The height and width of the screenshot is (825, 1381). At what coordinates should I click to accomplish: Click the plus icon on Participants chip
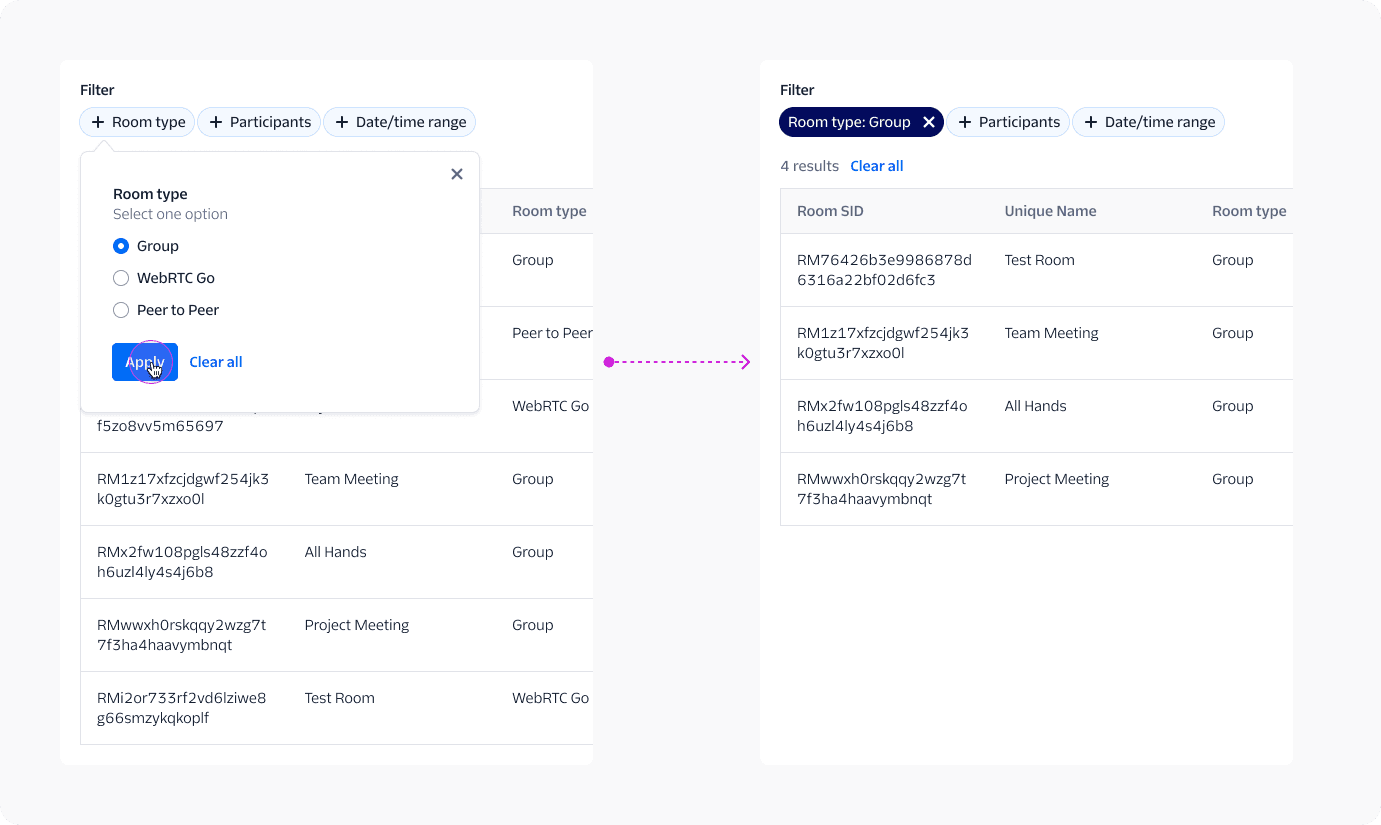pos(215,122)
